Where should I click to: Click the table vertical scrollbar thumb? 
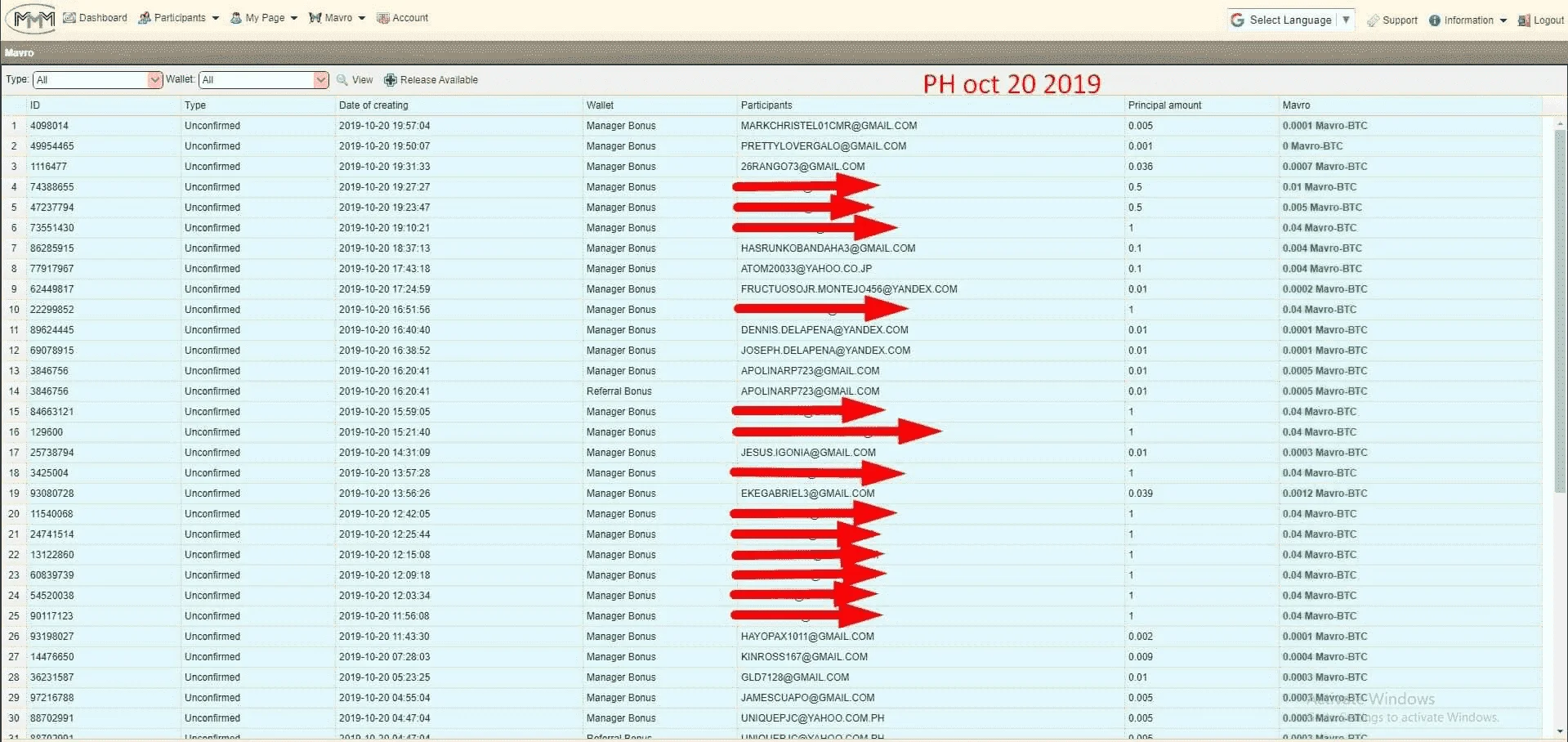pos(1560,311)
